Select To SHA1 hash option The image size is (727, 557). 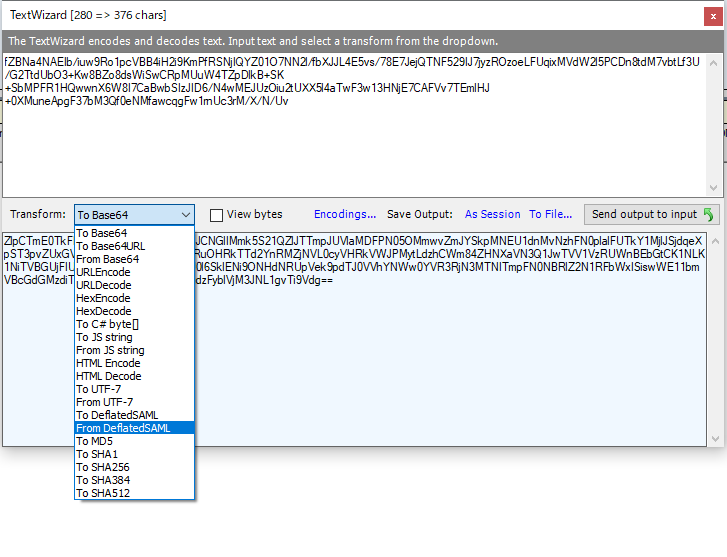coord(134,454)
